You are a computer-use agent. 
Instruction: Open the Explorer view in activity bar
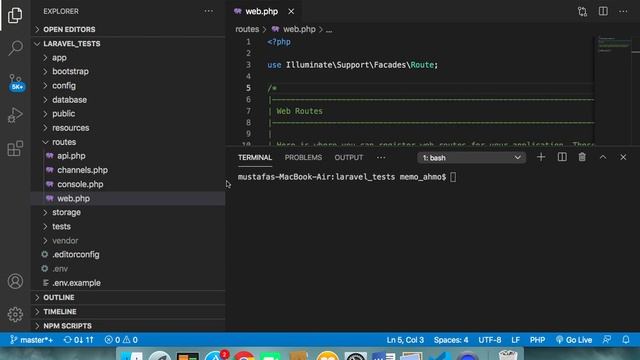15,15
